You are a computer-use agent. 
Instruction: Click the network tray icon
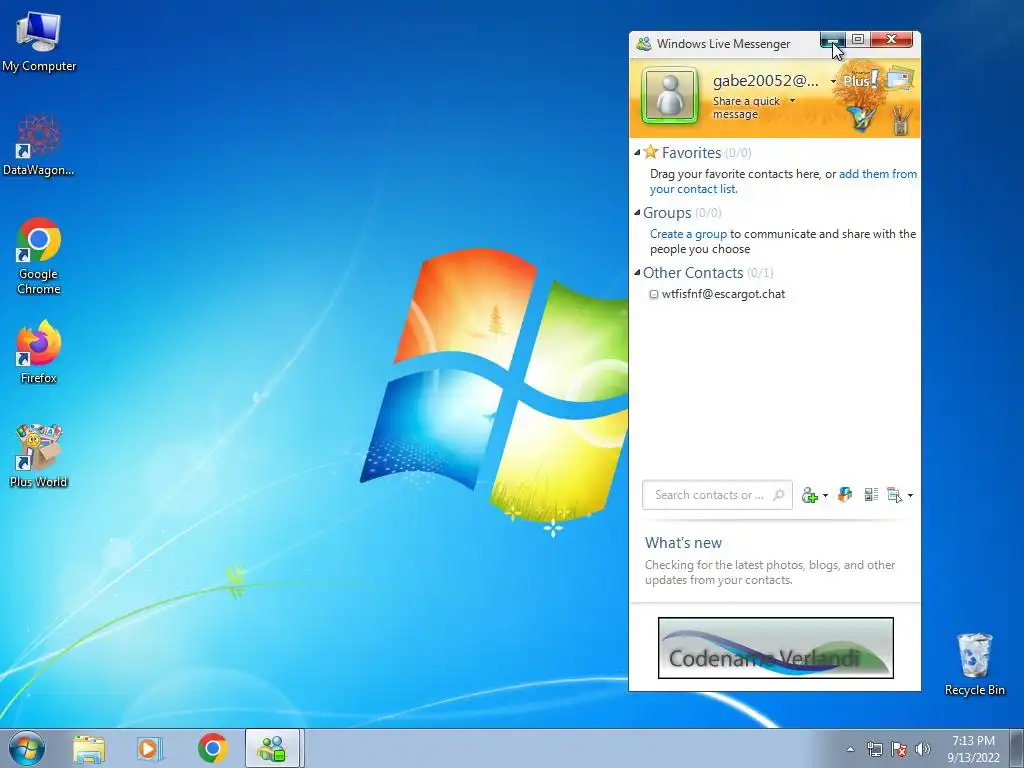pyautogui.click(x=874, y=749)
